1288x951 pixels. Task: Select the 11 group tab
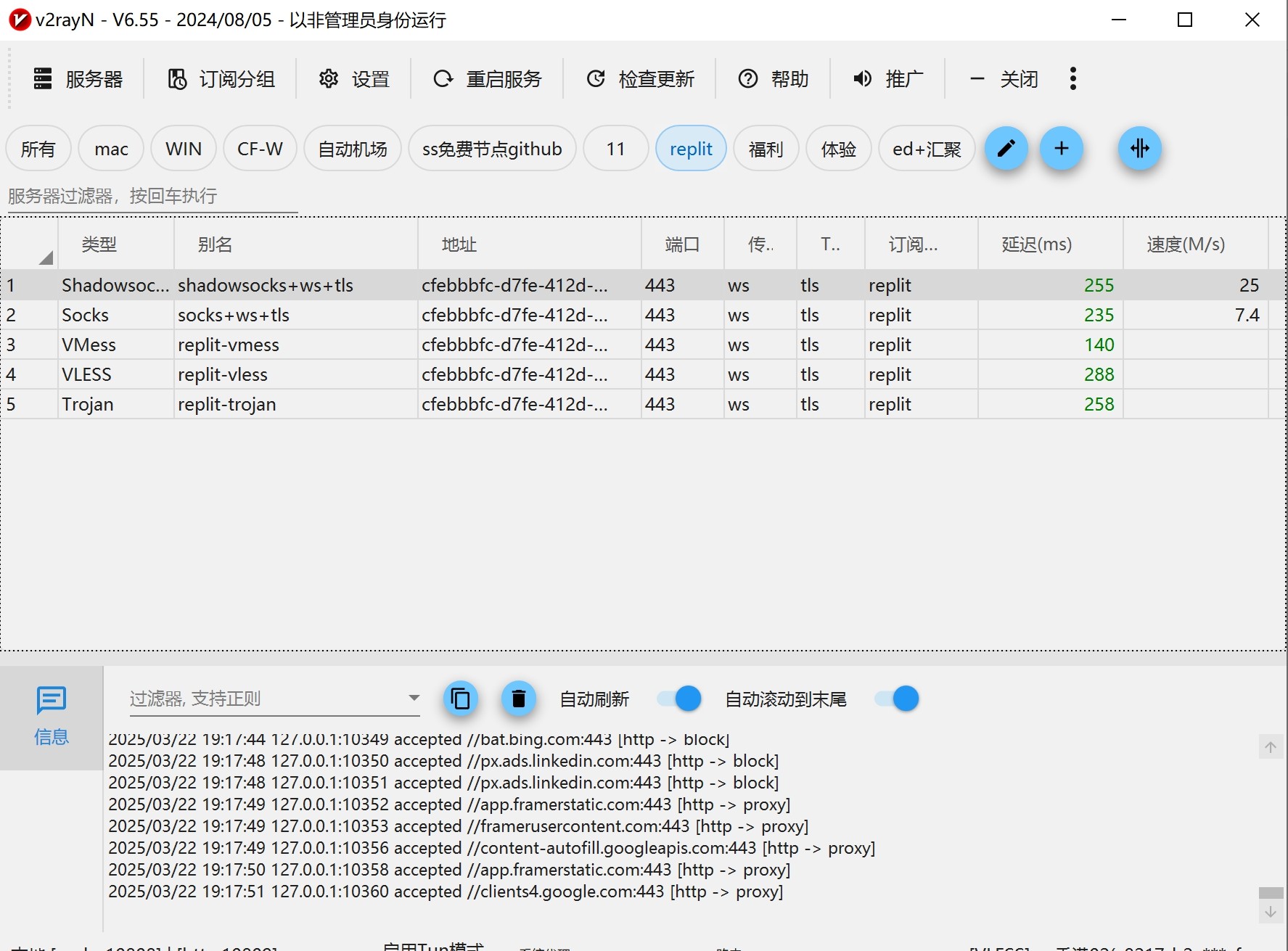[x=615, y=149]
